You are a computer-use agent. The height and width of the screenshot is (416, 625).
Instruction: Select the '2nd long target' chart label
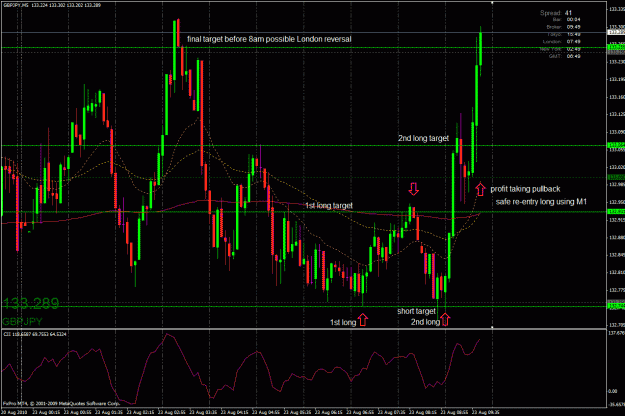[423, 138]
